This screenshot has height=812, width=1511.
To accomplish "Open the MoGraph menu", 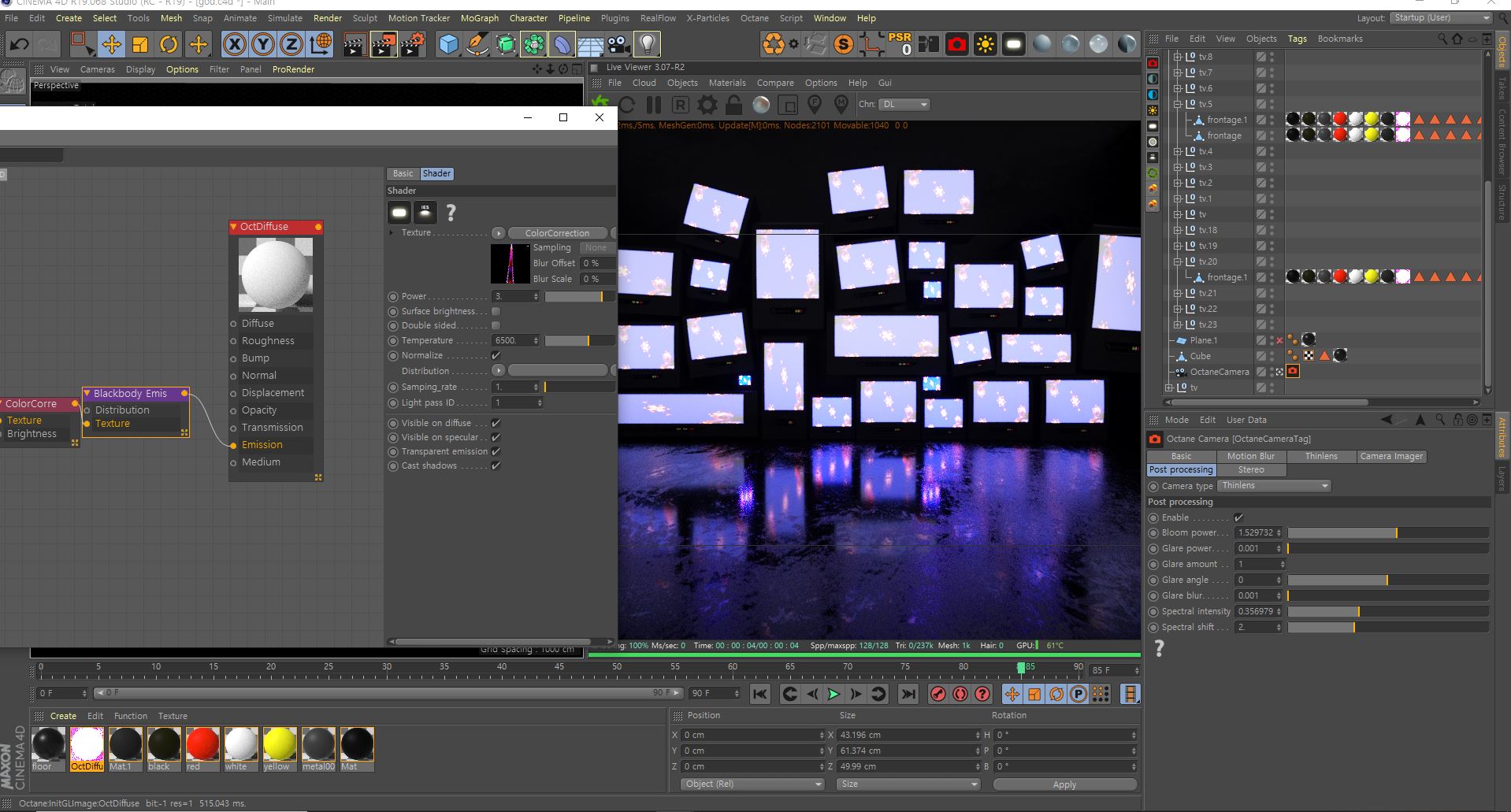I will pyautogui.click(x=479, y=18).
